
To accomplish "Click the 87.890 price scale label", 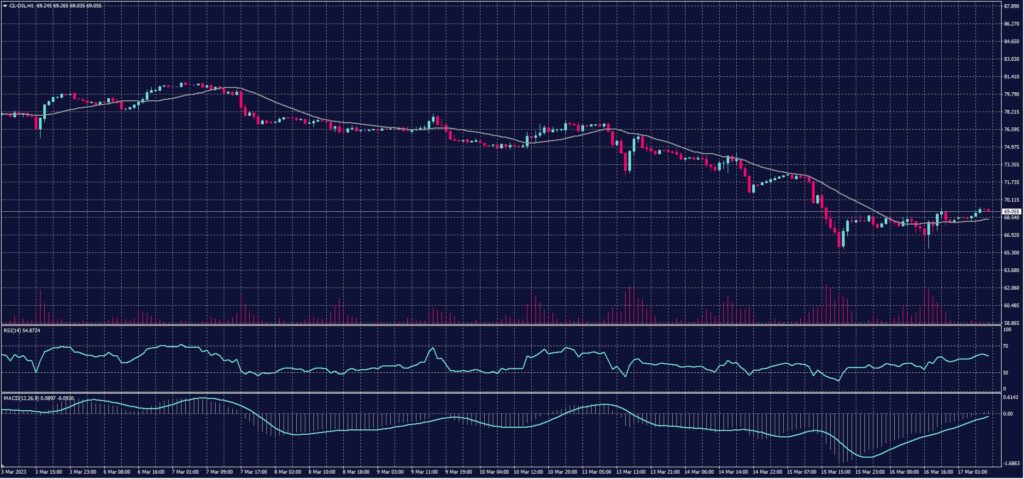I will coord(1010,5).
